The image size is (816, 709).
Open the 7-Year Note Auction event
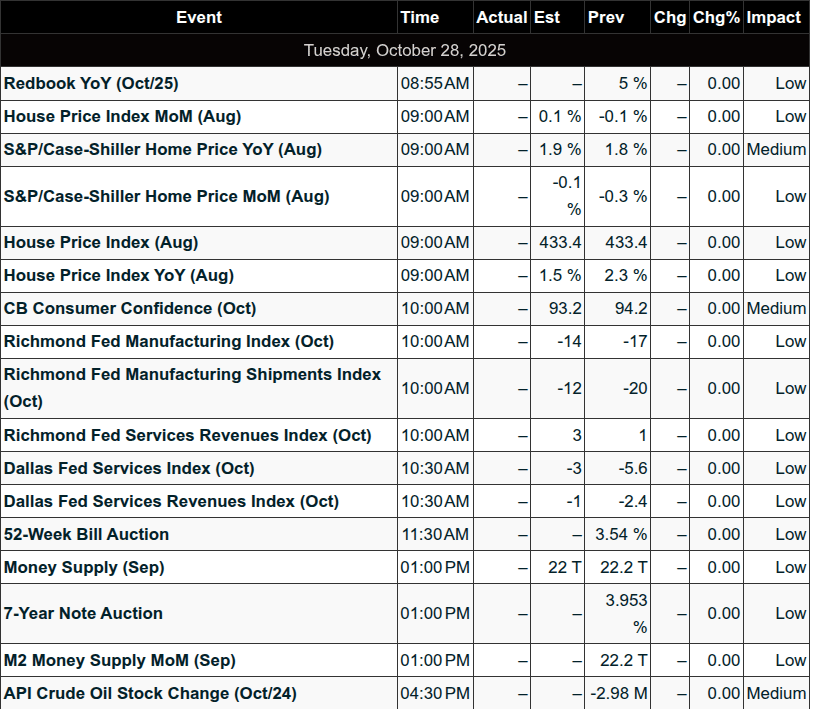pos(83,614)
